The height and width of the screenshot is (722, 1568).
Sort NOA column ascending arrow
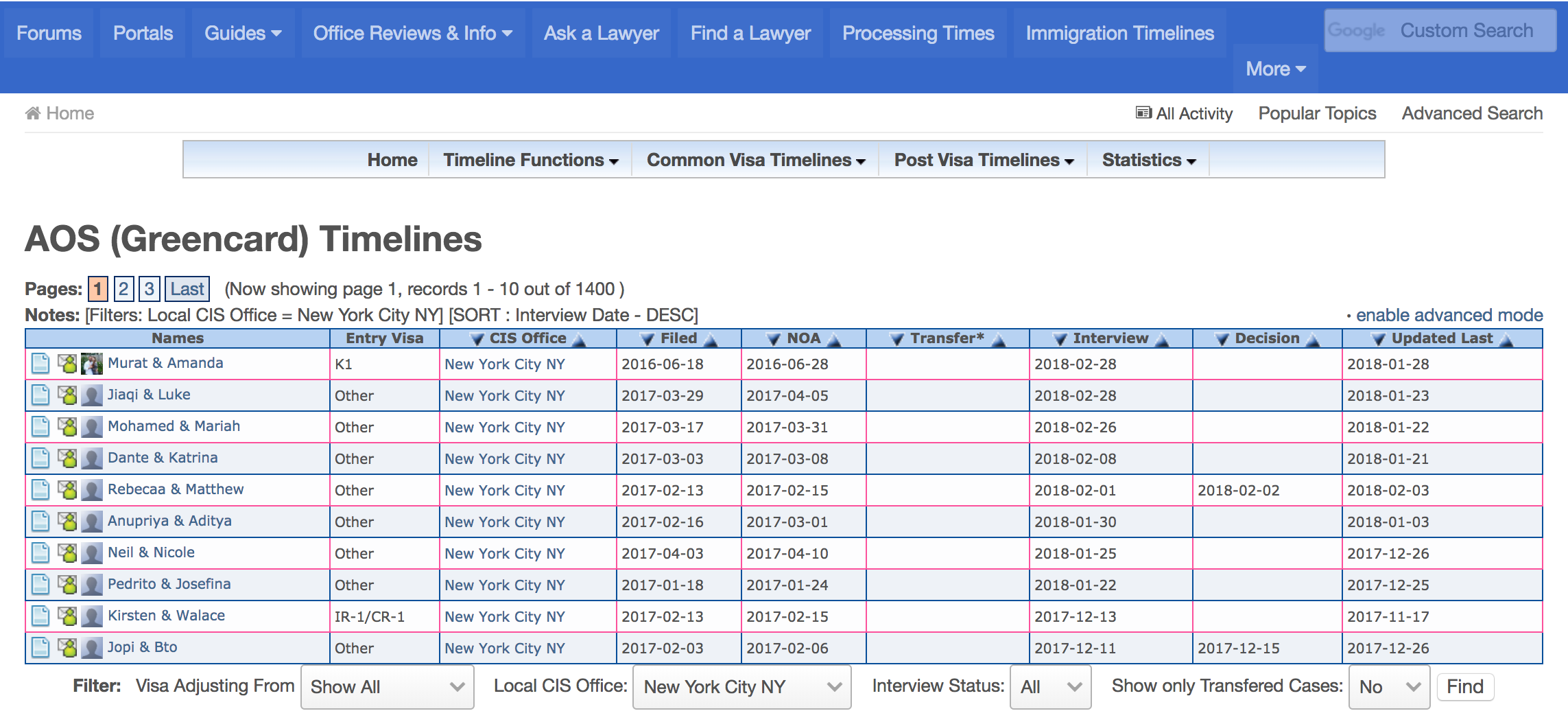point(834,339)
